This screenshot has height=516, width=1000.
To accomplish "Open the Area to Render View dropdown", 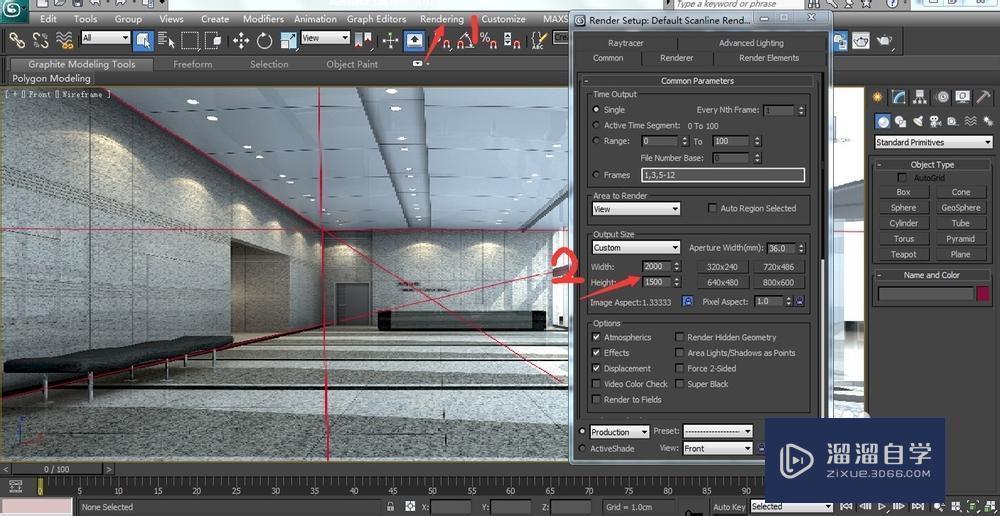I will (636, 209).
